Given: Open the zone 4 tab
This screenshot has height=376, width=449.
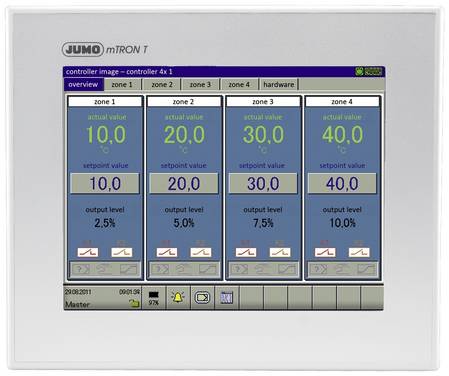Looking at the screenshot, I should pyautogui.click(x=239, y=85).
